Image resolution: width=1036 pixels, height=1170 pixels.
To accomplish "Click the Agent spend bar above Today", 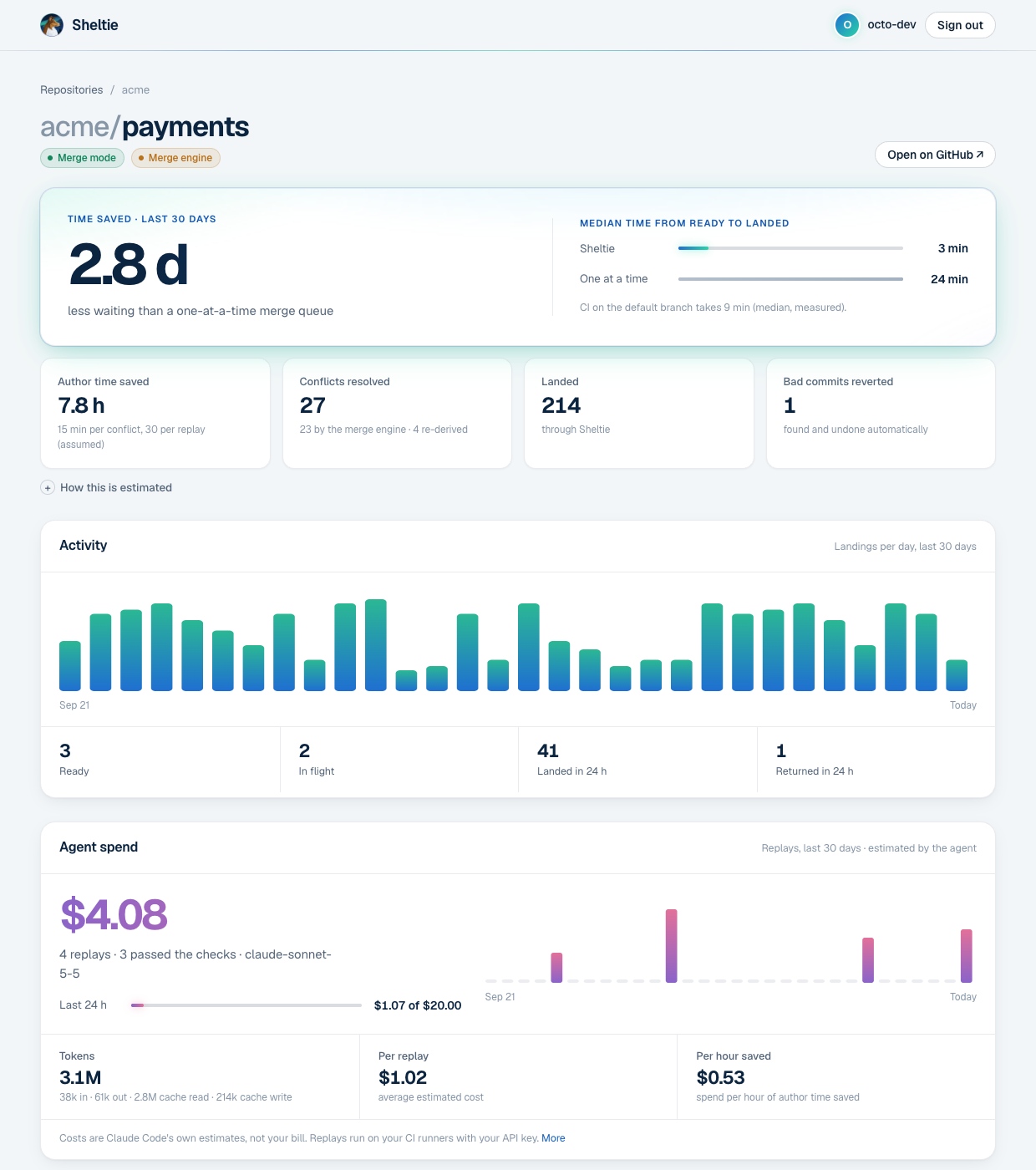I will tap(967, 956).
